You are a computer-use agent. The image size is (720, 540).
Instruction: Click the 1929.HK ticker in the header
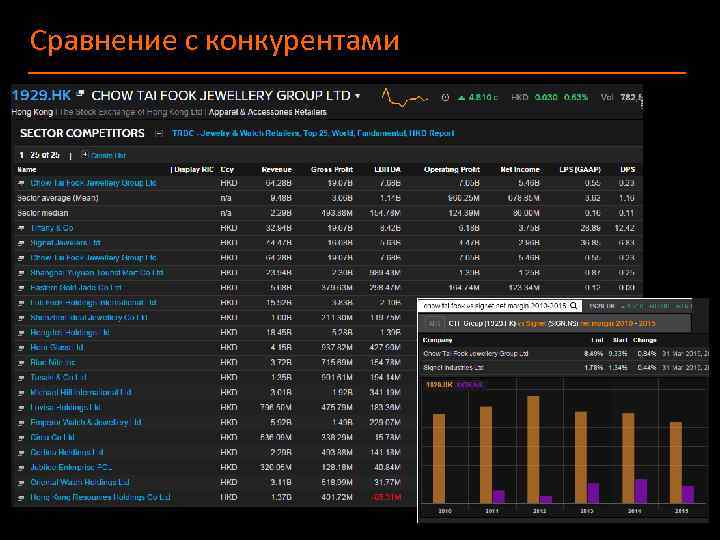(41, 95)
